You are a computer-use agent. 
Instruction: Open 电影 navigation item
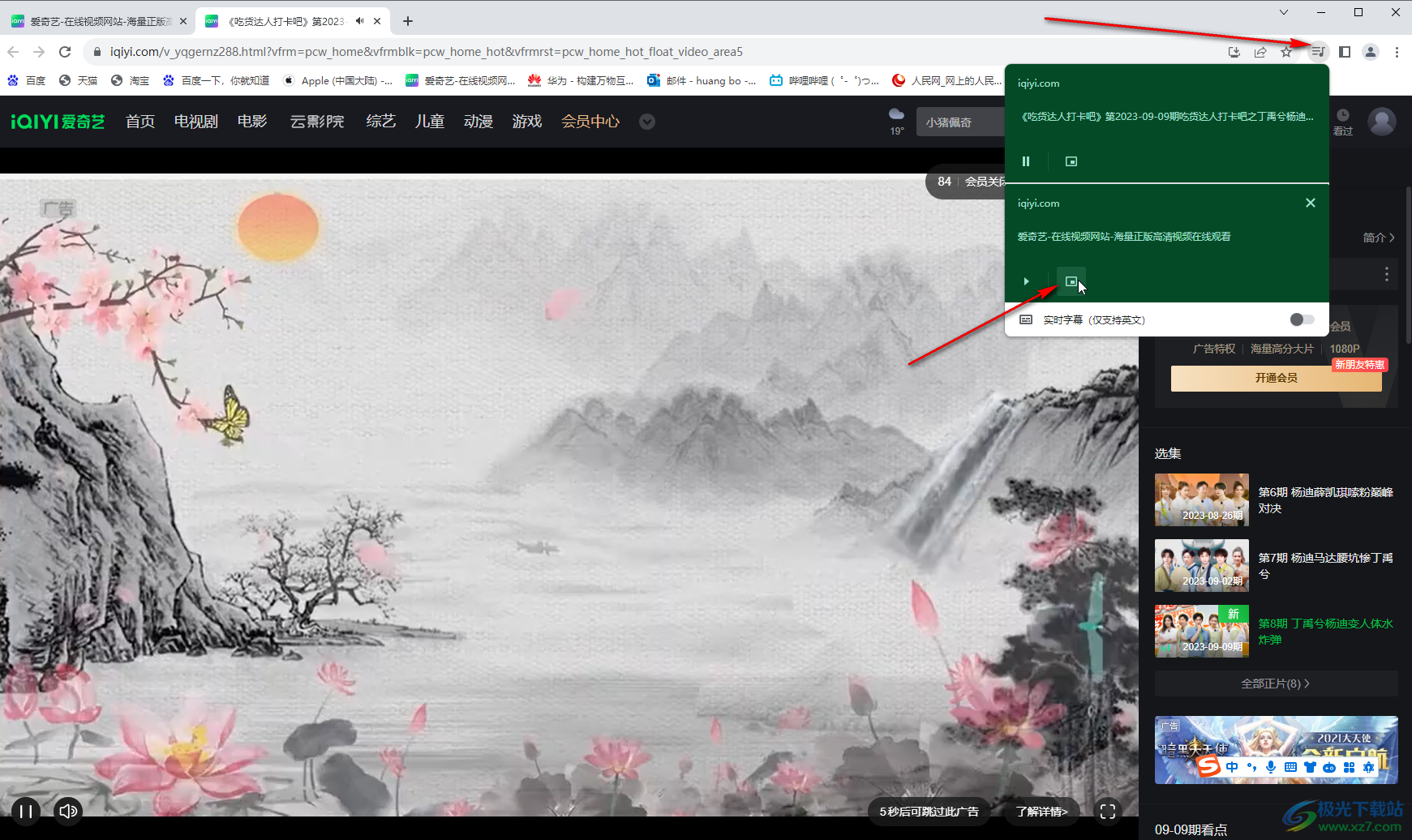click(252, 122)
